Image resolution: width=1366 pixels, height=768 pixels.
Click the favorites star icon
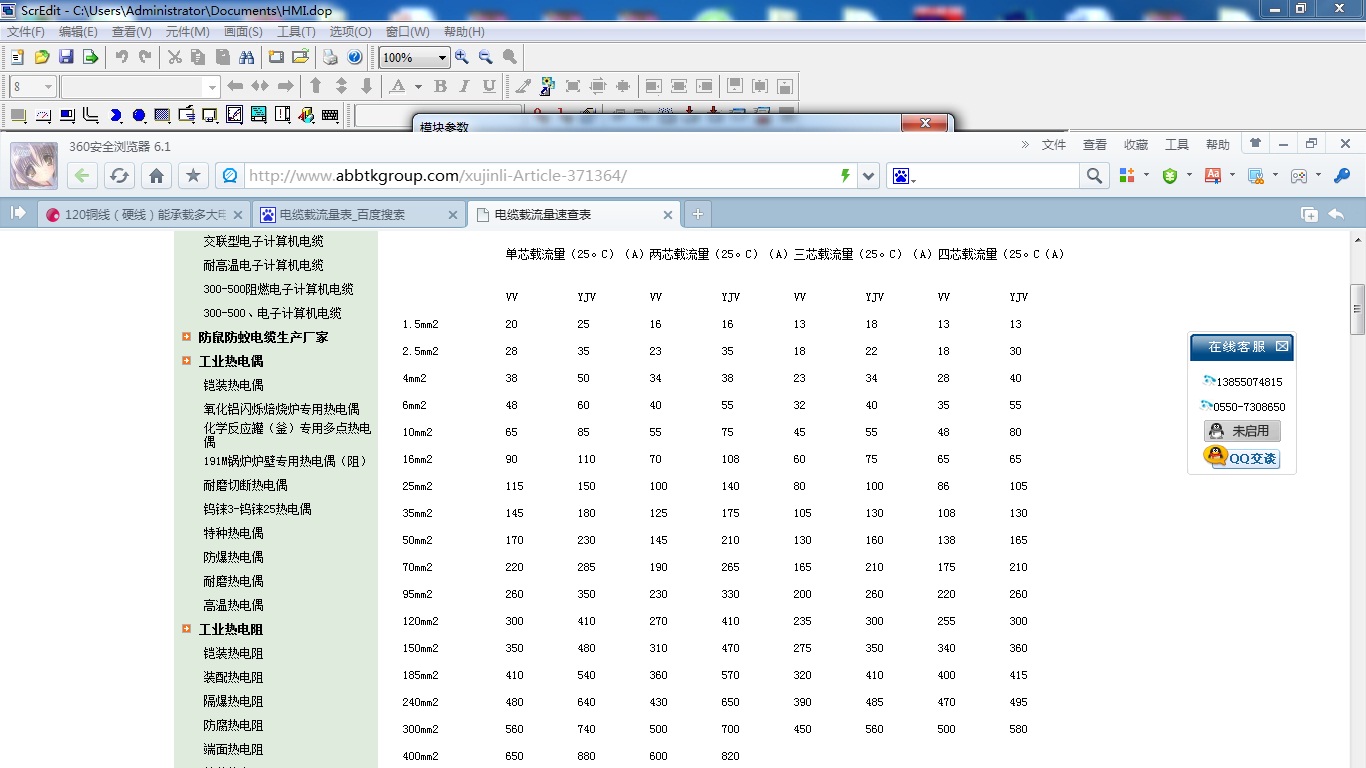193,176
